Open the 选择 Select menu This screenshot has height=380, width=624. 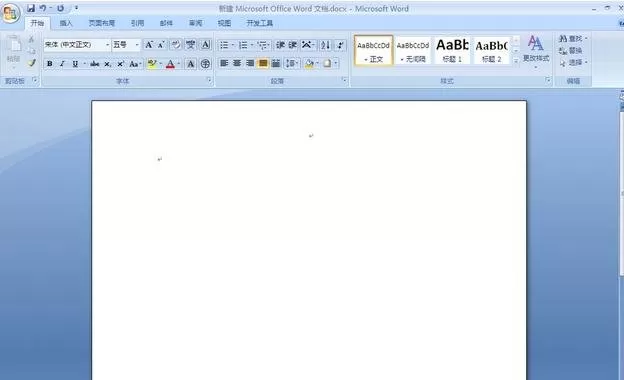pos(573,62)
